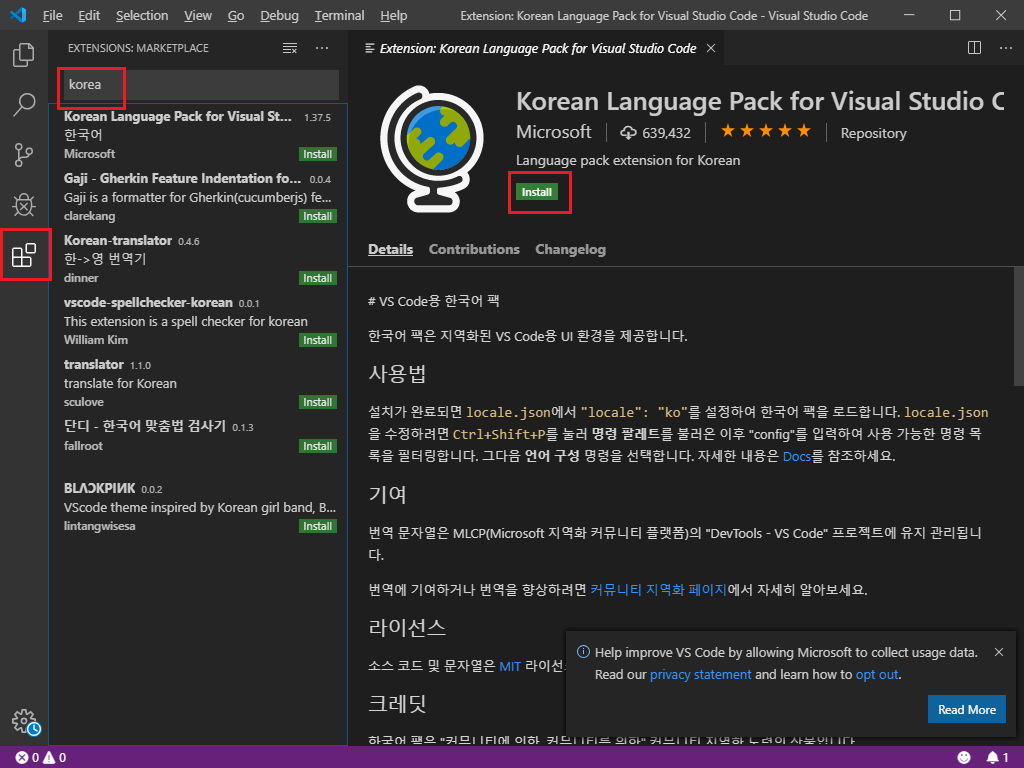Image resolution: width=1024 pixels, height=768 pixels.
Task: Select Gaji - Gherkin Feature Indentation entry
Action: click(x=198, y=197)
